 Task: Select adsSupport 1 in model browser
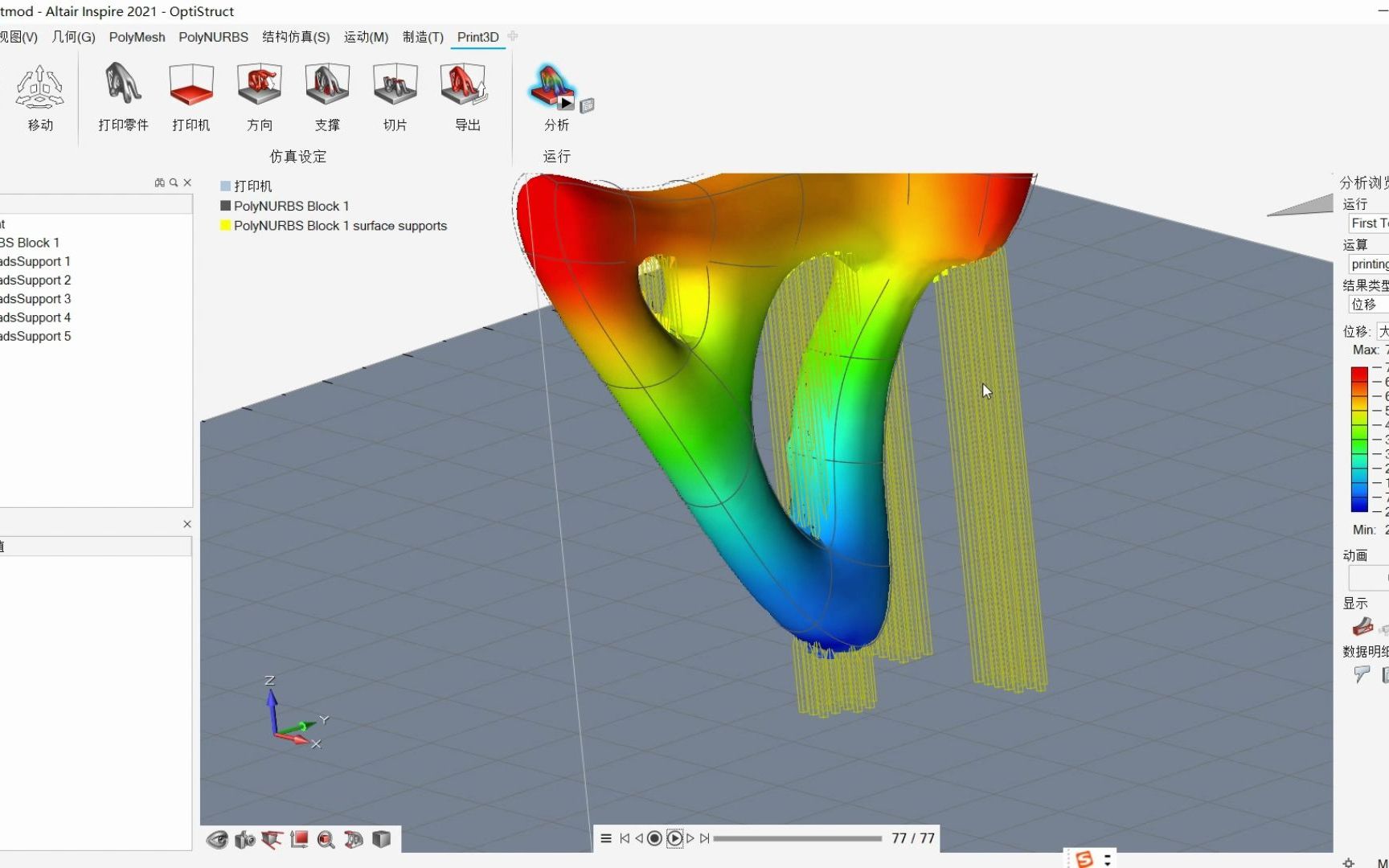[35, 261]
